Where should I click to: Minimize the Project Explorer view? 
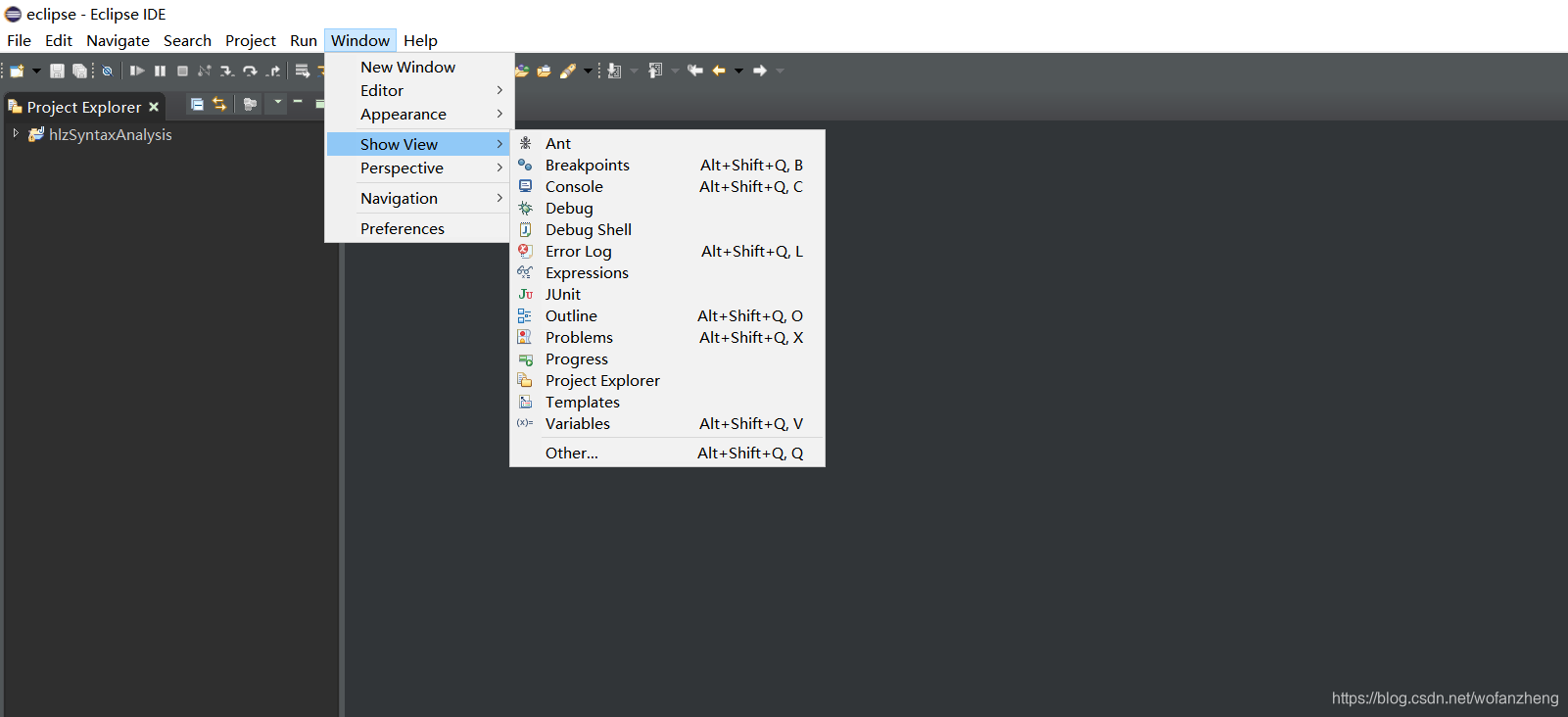[x=298, y=102]
